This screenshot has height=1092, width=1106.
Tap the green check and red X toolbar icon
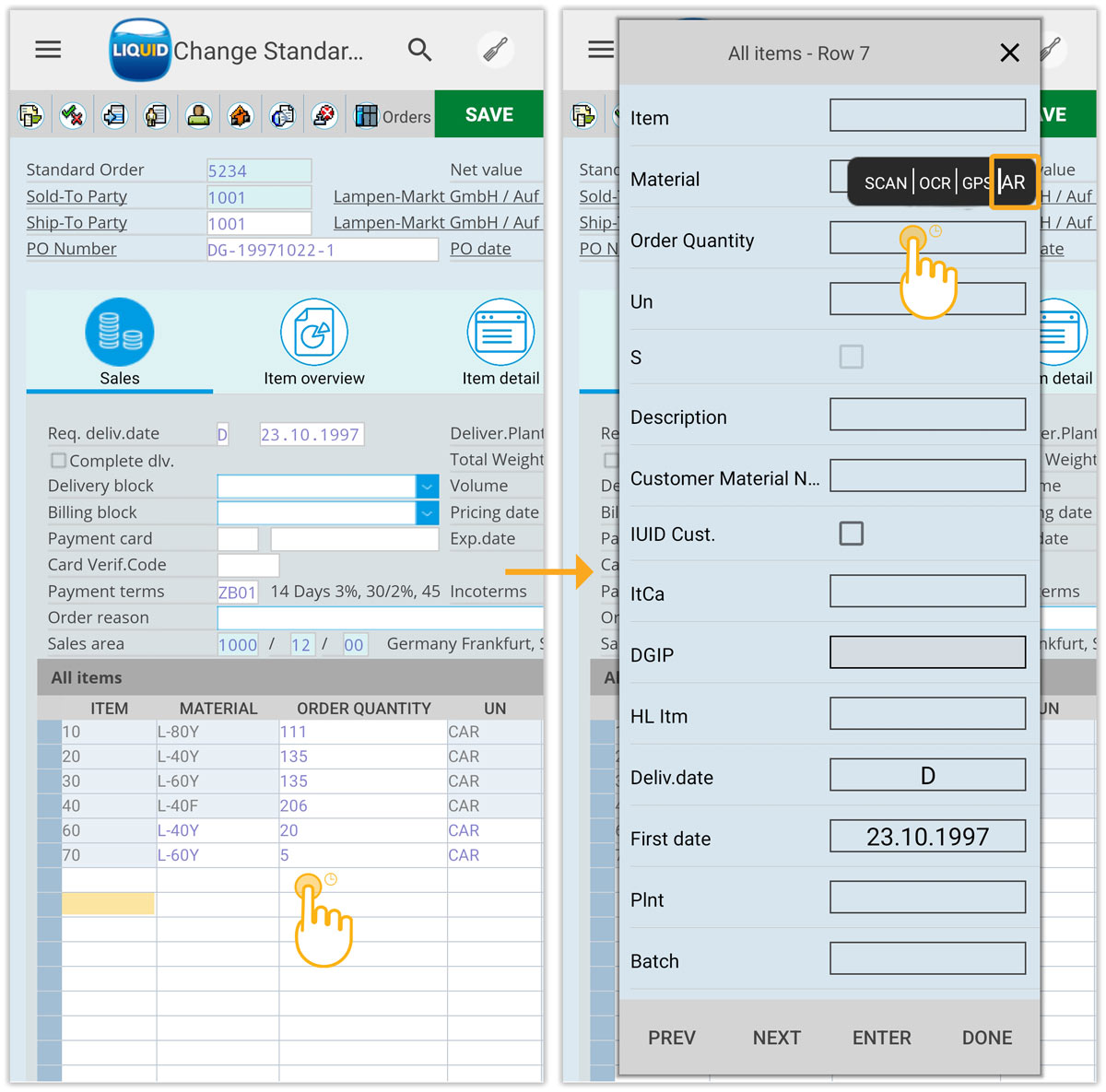[x=72, y=115]
